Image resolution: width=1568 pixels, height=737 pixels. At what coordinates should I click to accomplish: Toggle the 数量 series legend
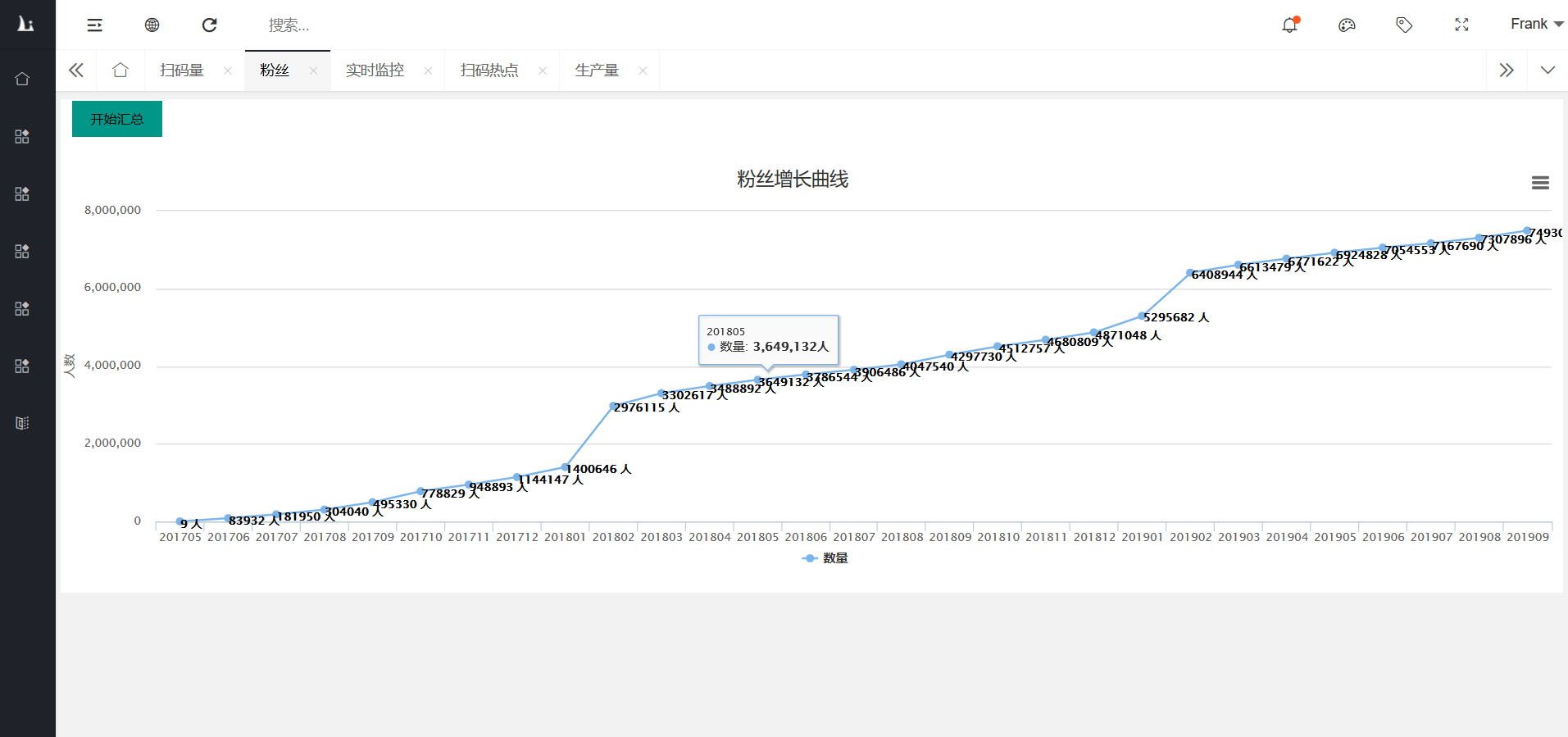825,558
